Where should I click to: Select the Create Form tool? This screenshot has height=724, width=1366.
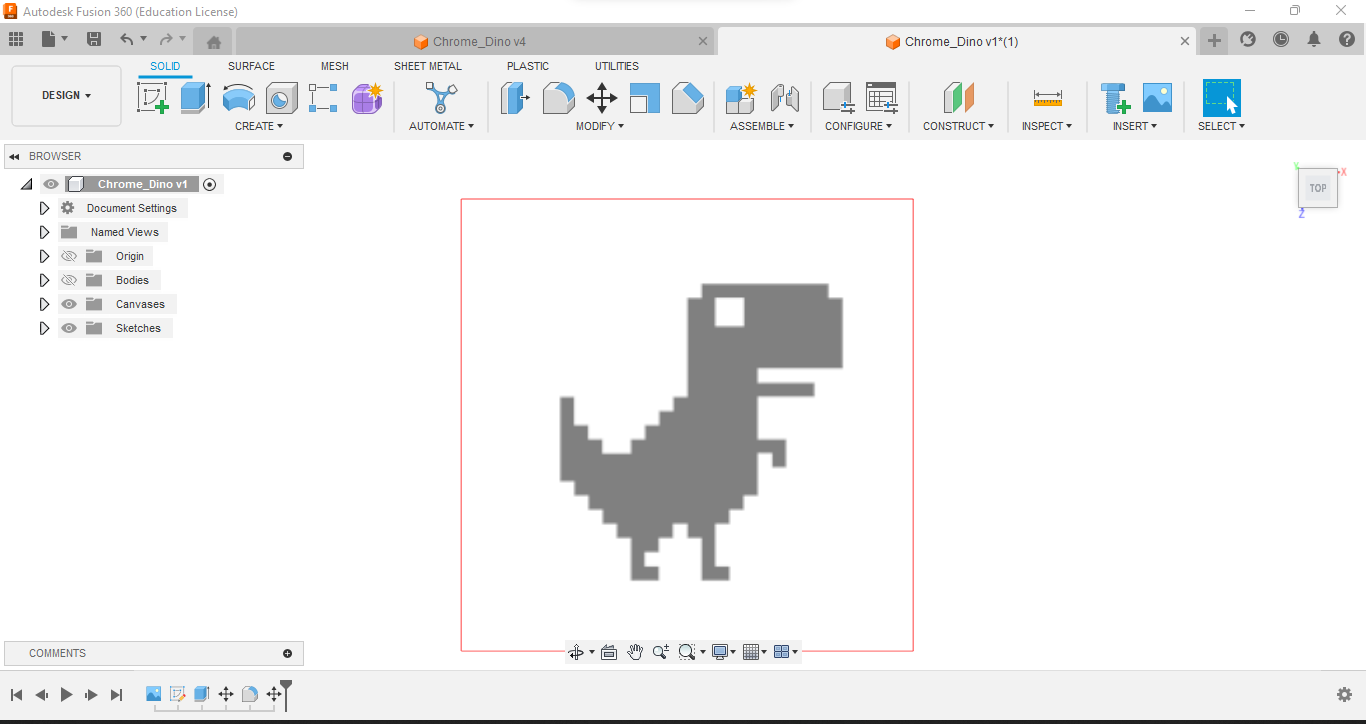click(x=367, y=98)
